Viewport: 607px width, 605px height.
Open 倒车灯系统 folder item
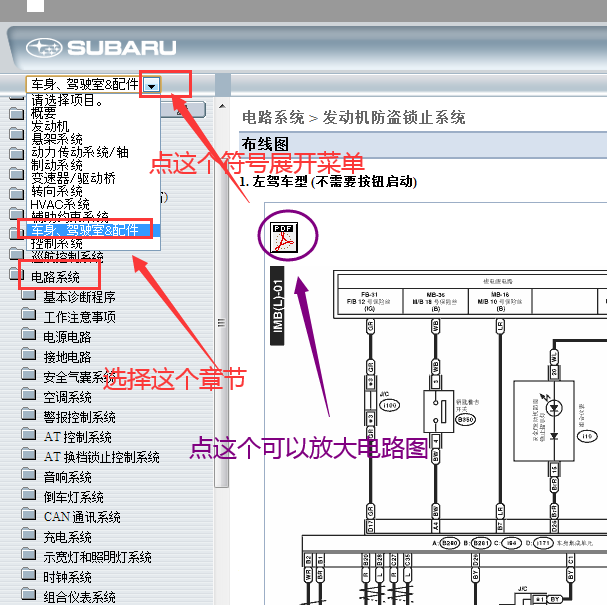[73, 497]
